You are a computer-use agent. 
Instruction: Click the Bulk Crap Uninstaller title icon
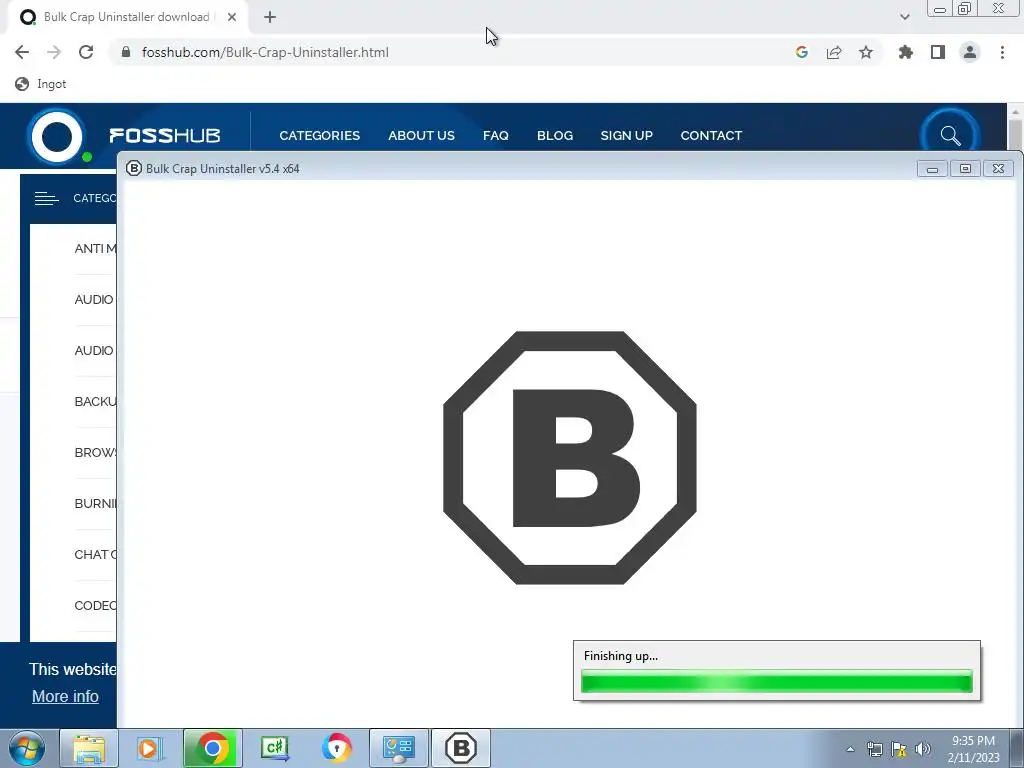click(133, 168)
